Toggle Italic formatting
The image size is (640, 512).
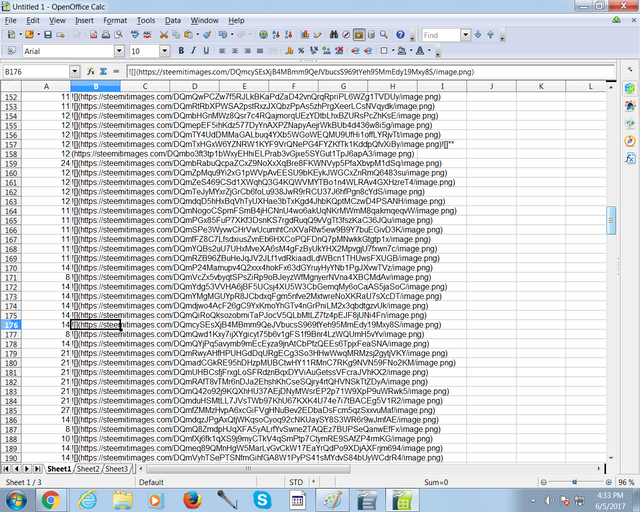click(x=193, y=51)
